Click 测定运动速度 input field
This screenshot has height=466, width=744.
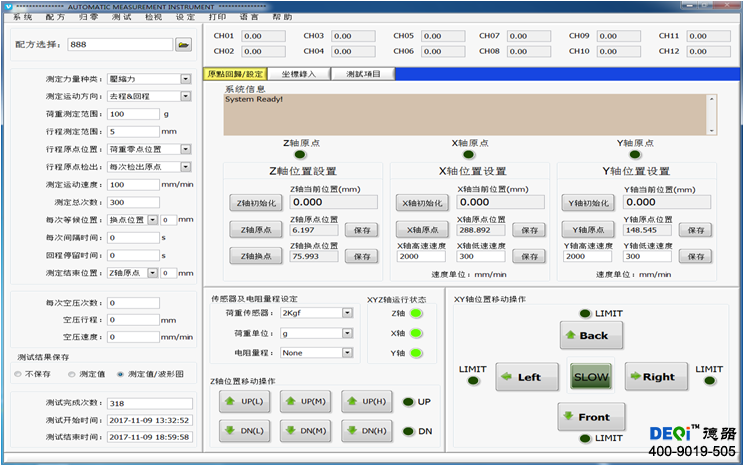coord(133,185)
